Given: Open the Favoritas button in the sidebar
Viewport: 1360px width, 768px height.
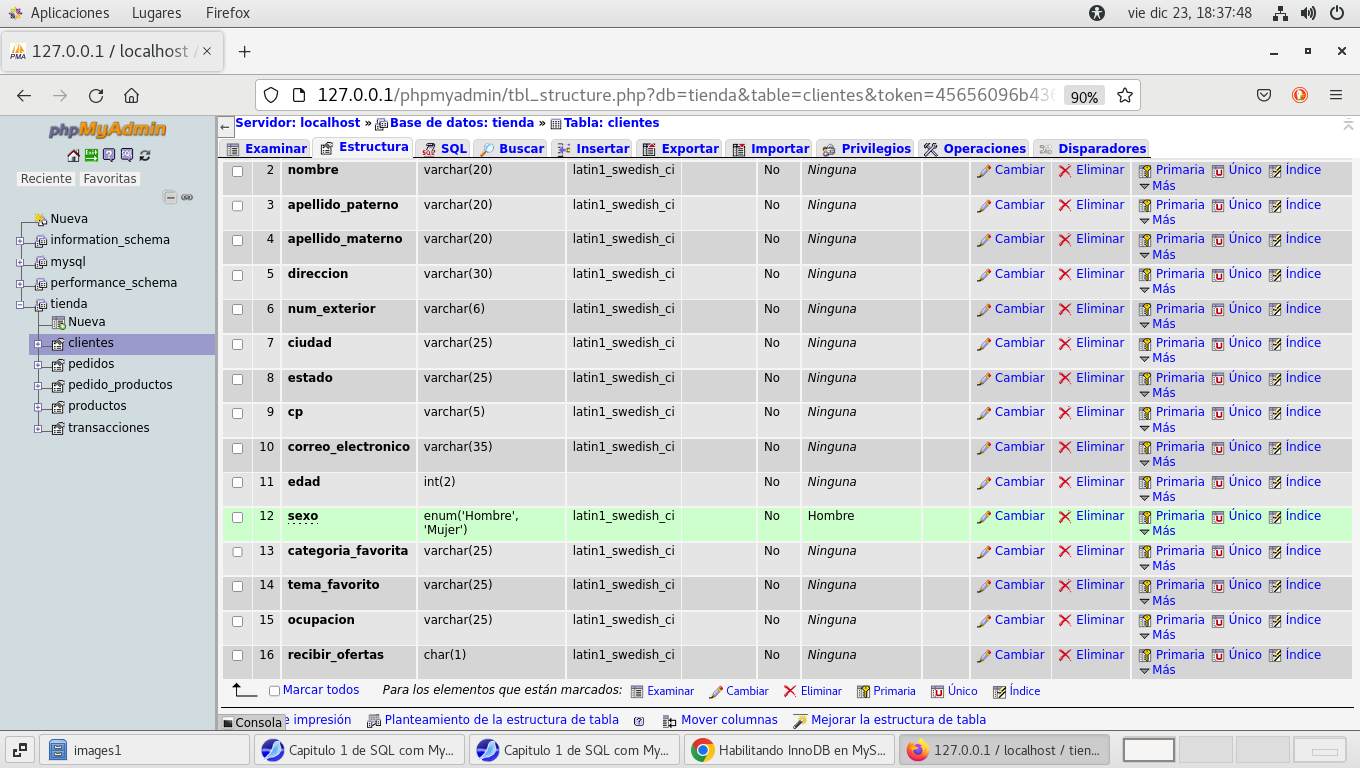Looking at the screenshot, I should point(110,179).
